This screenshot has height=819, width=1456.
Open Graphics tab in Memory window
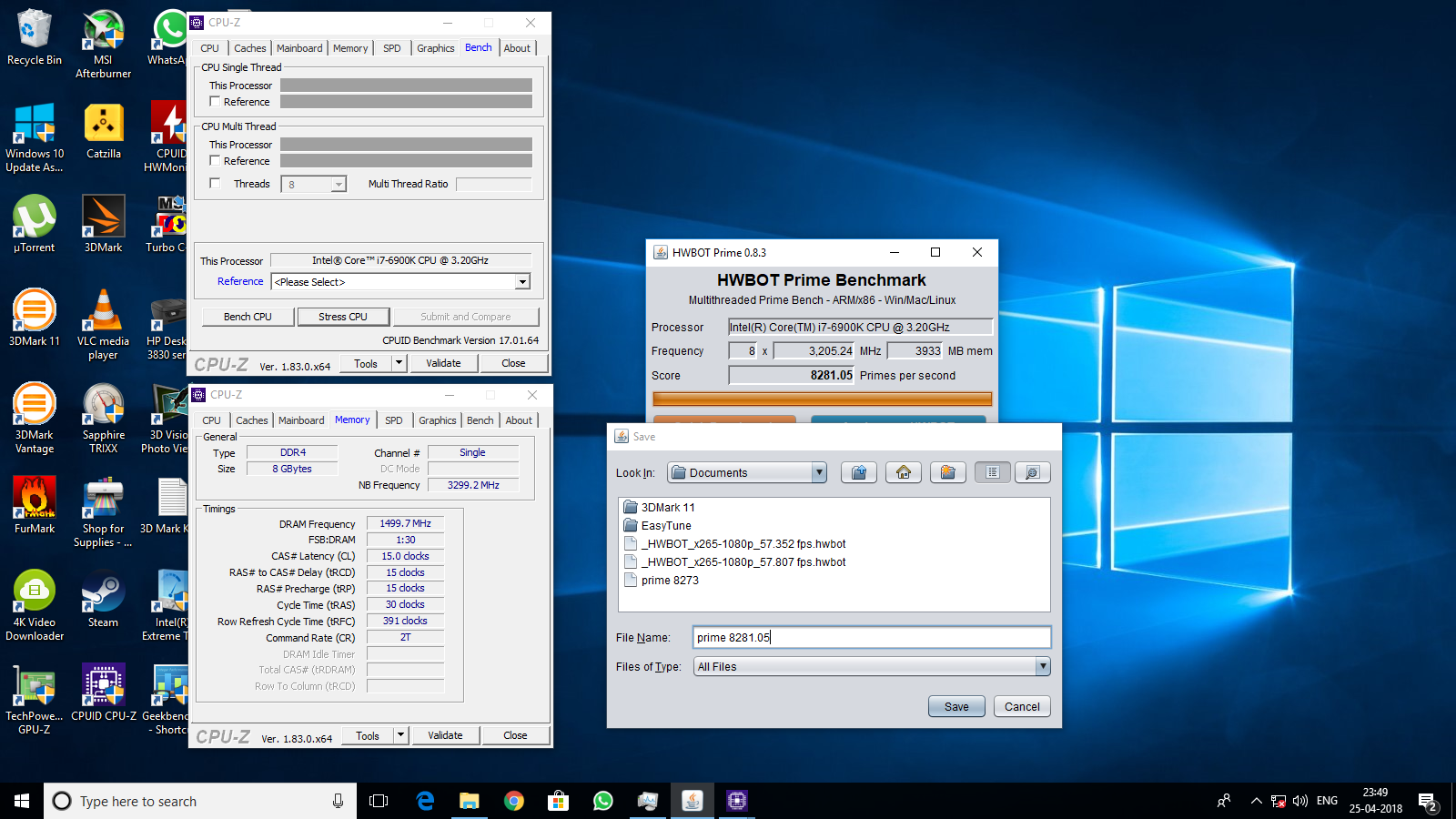point(438,420)
